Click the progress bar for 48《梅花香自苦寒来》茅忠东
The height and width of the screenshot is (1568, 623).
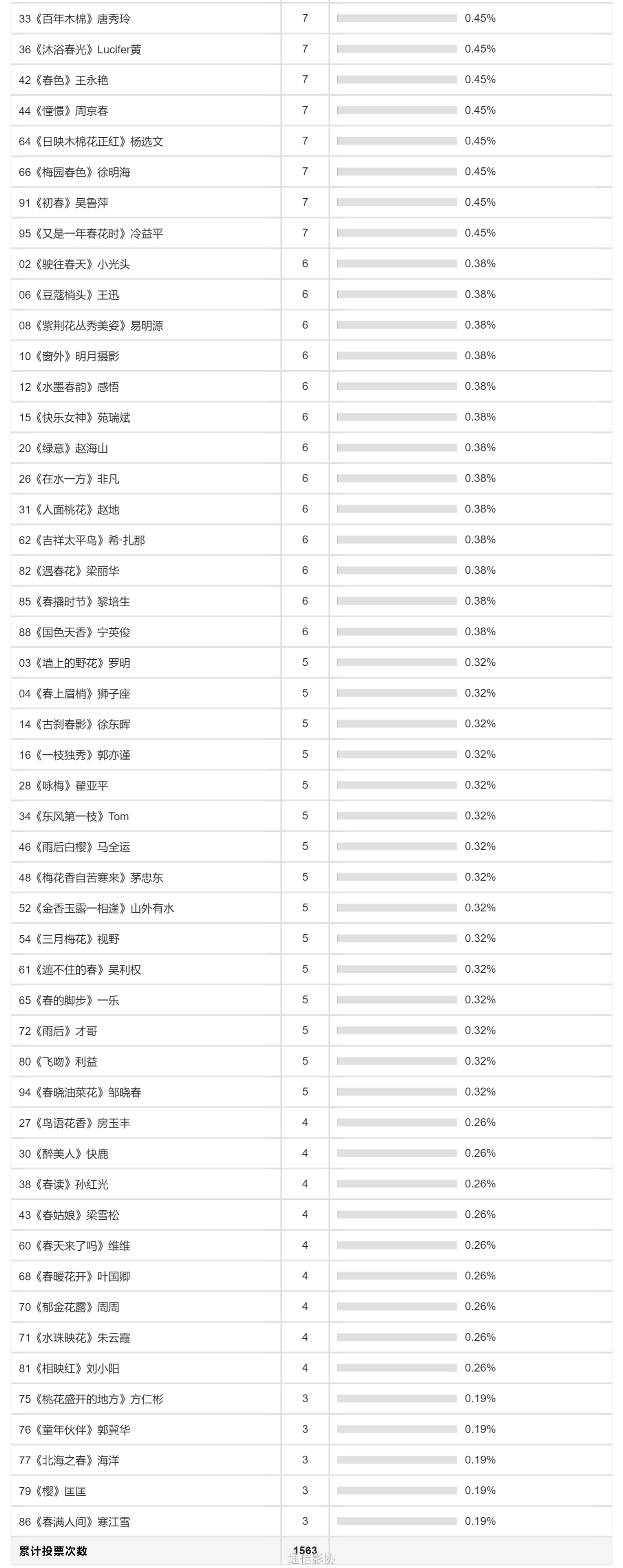click(x=396, y=877)
